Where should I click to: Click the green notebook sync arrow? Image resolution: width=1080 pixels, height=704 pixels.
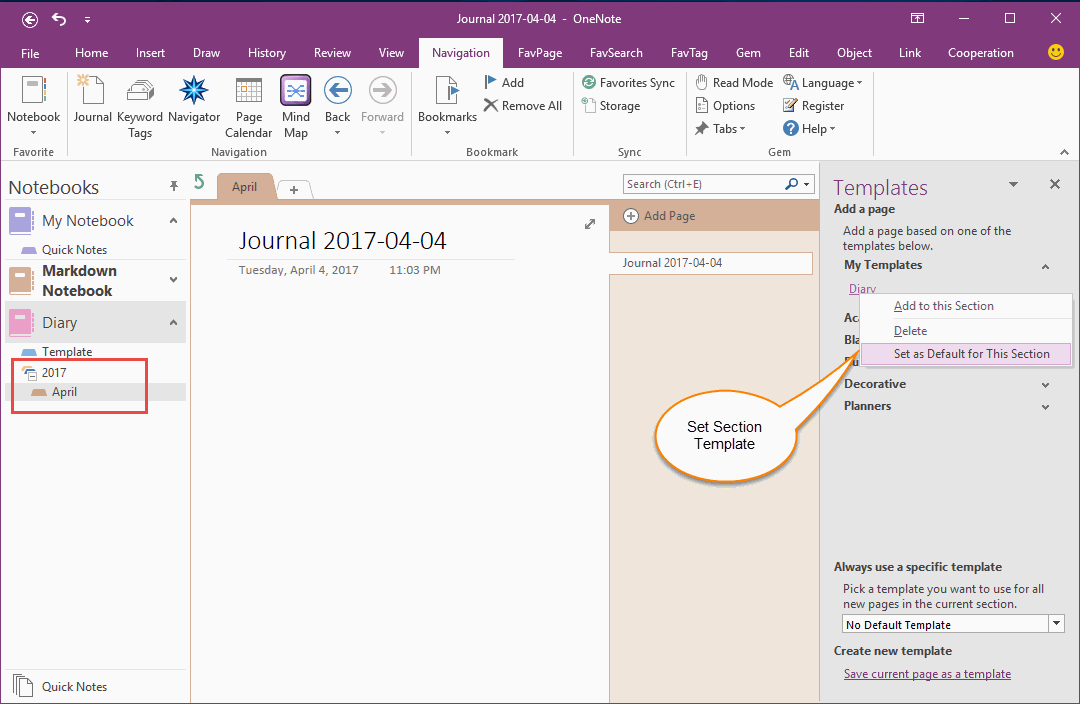click(199, 182)
